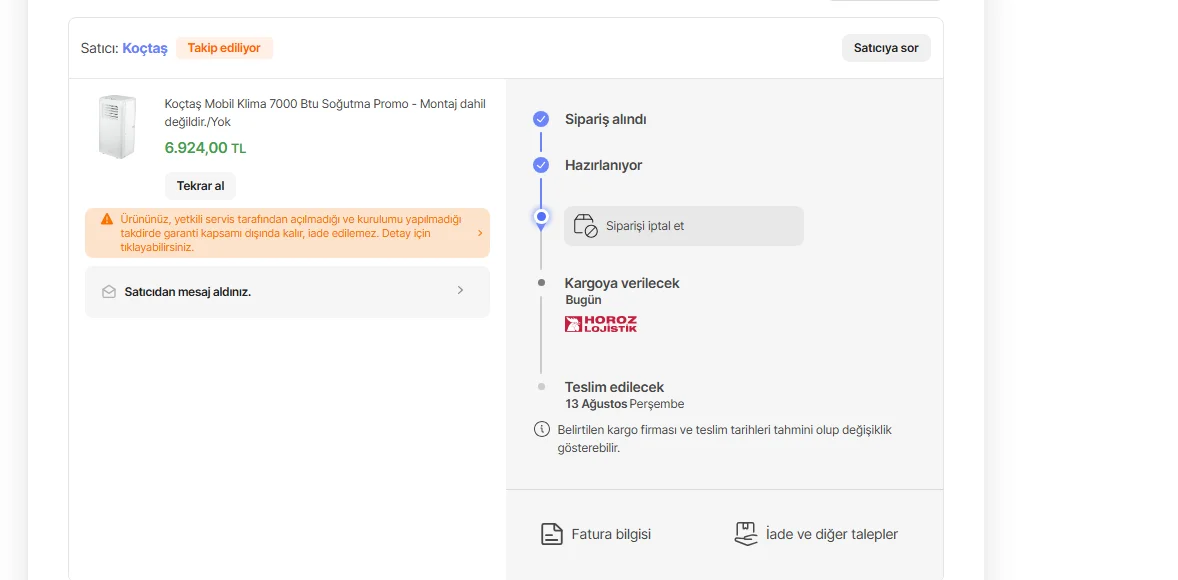Viewport: 1178px width, 580px height.
Task: Ask the seller via Satıcıya sor
Action: 886,48
